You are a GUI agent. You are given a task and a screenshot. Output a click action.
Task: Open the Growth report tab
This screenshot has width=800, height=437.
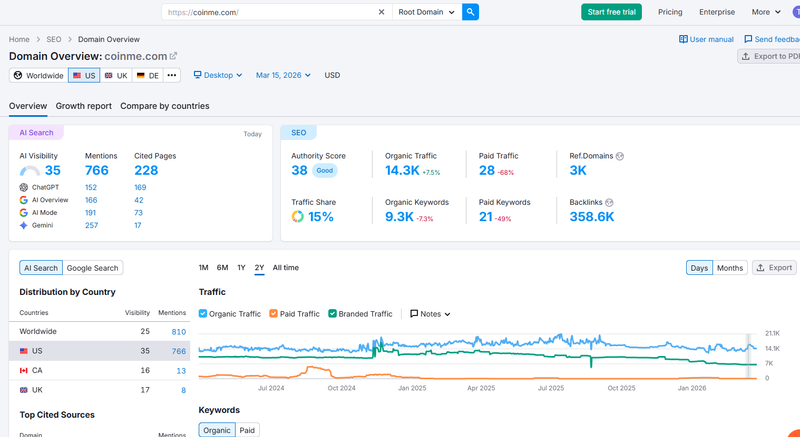pyautogui.click(x=84, y=106)
